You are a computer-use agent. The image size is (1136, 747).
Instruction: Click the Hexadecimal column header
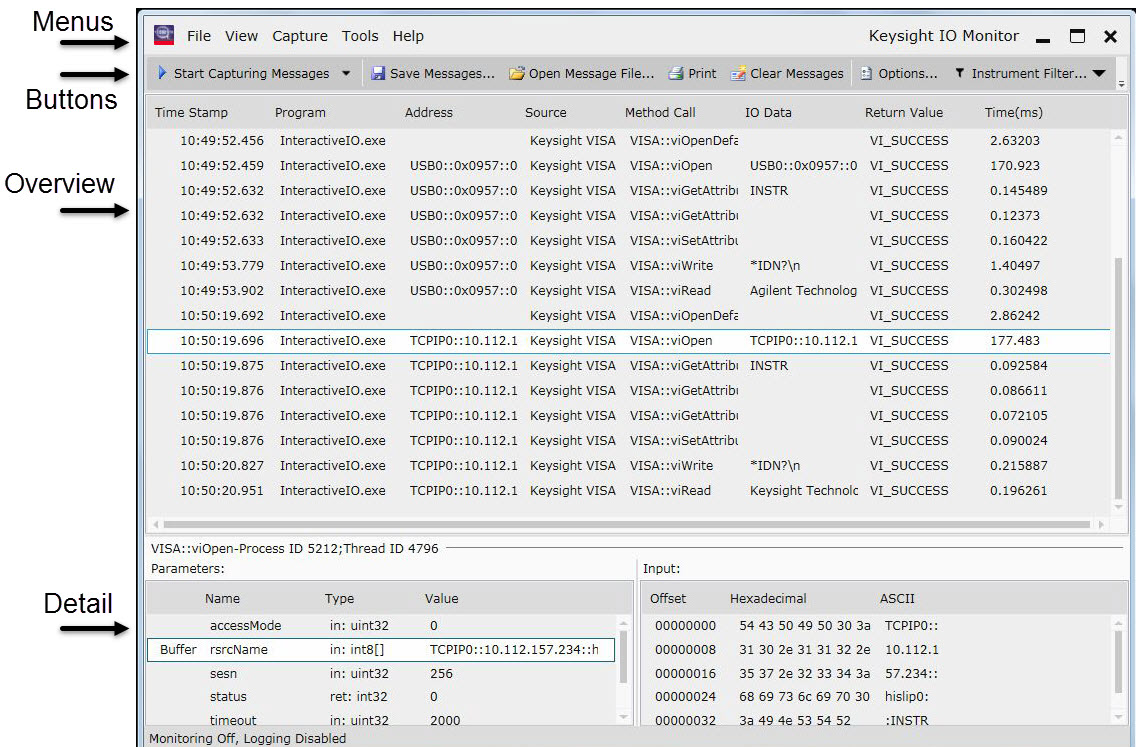(x=768, y=598)
